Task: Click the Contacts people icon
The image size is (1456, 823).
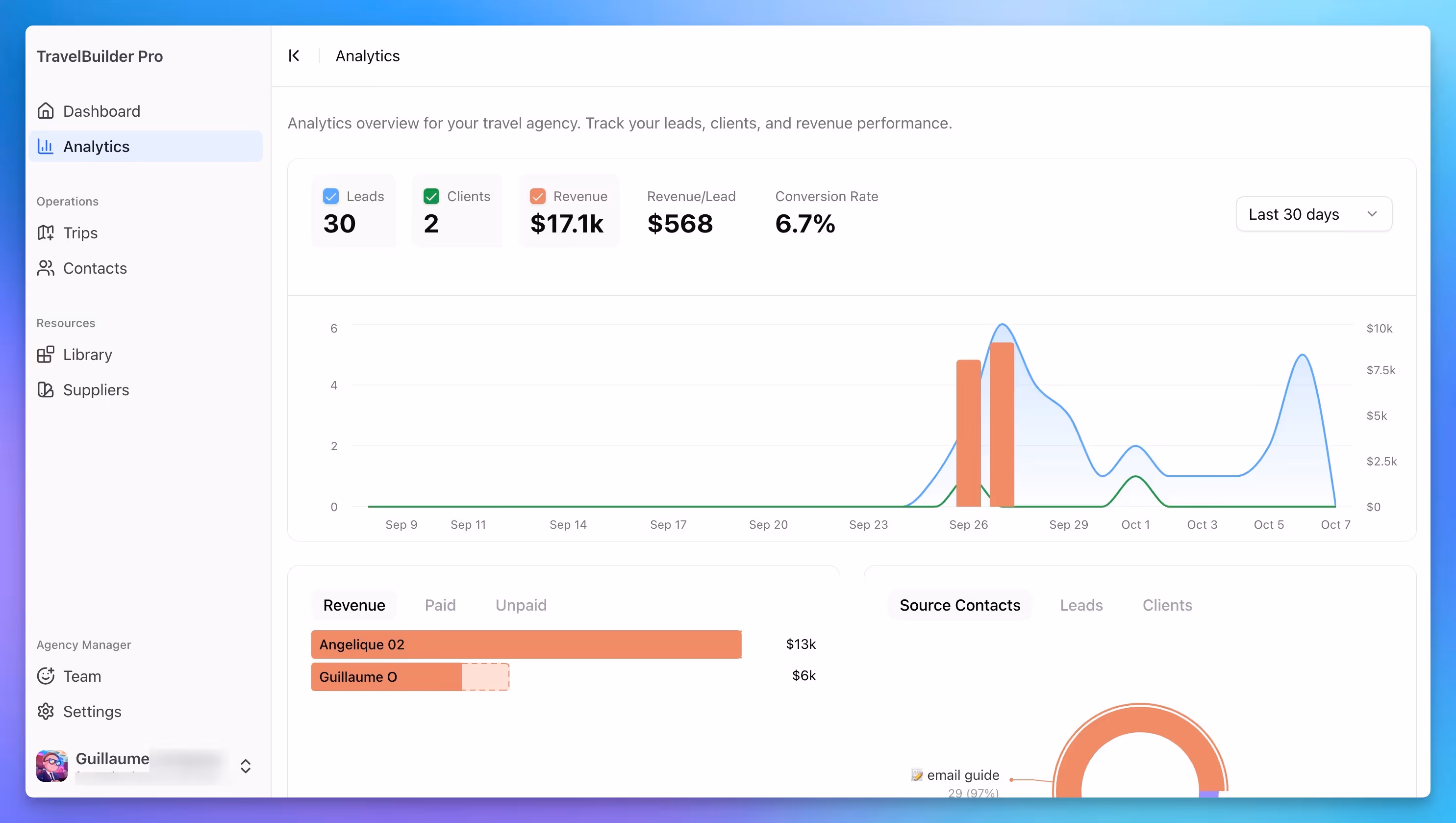Action: [45, 268]
